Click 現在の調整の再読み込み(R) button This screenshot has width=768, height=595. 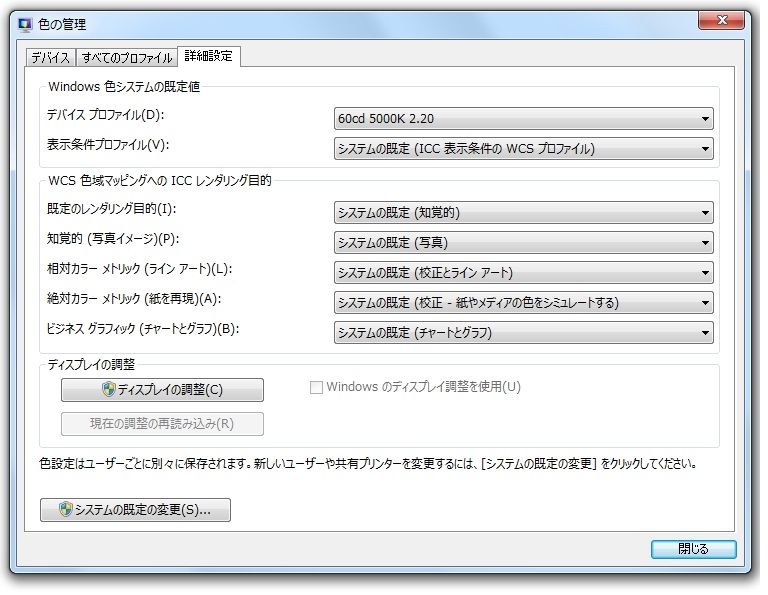pyautogui.click(x=162, y=424)
